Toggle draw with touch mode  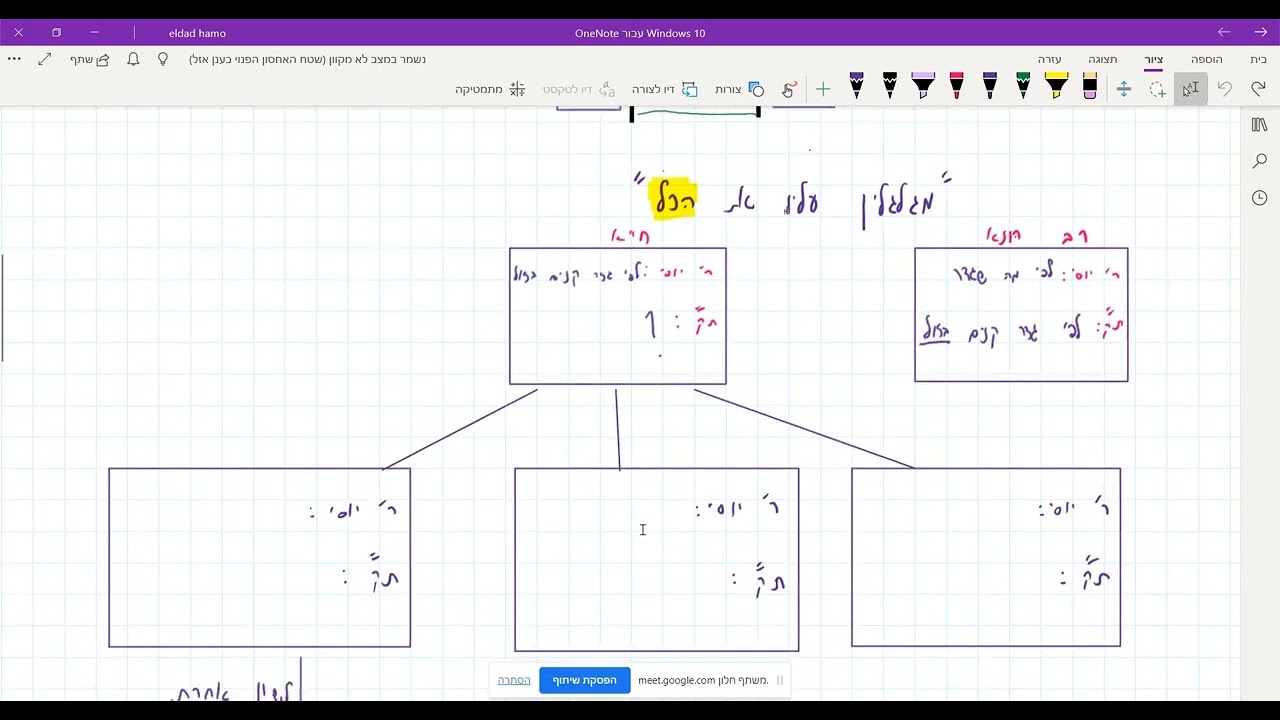click(x=789, y=89)
